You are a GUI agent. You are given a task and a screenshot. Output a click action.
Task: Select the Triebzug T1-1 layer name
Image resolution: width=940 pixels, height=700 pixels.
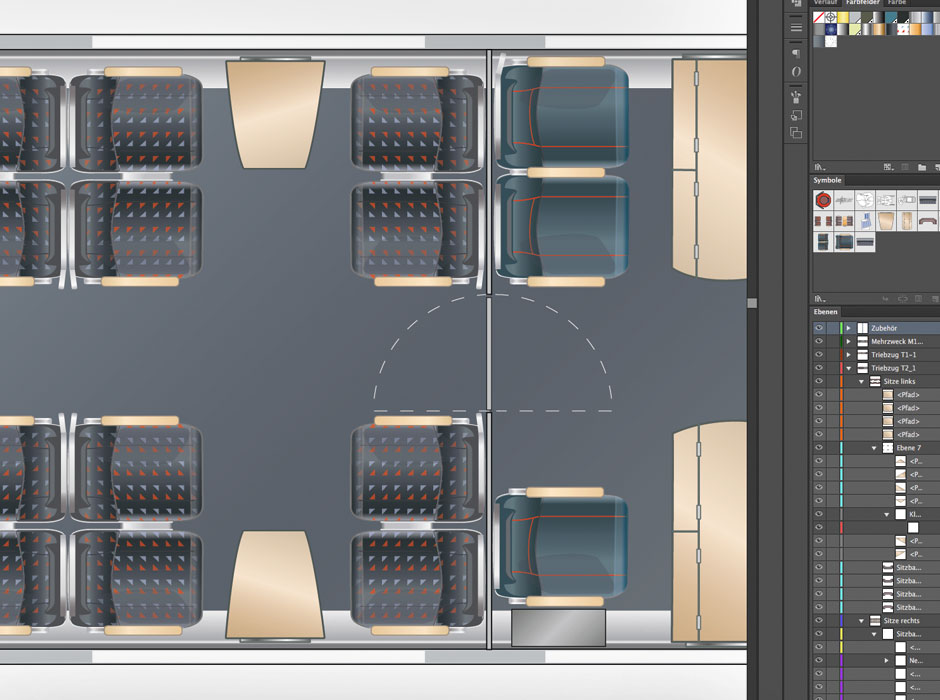click(x=893, y=355)
